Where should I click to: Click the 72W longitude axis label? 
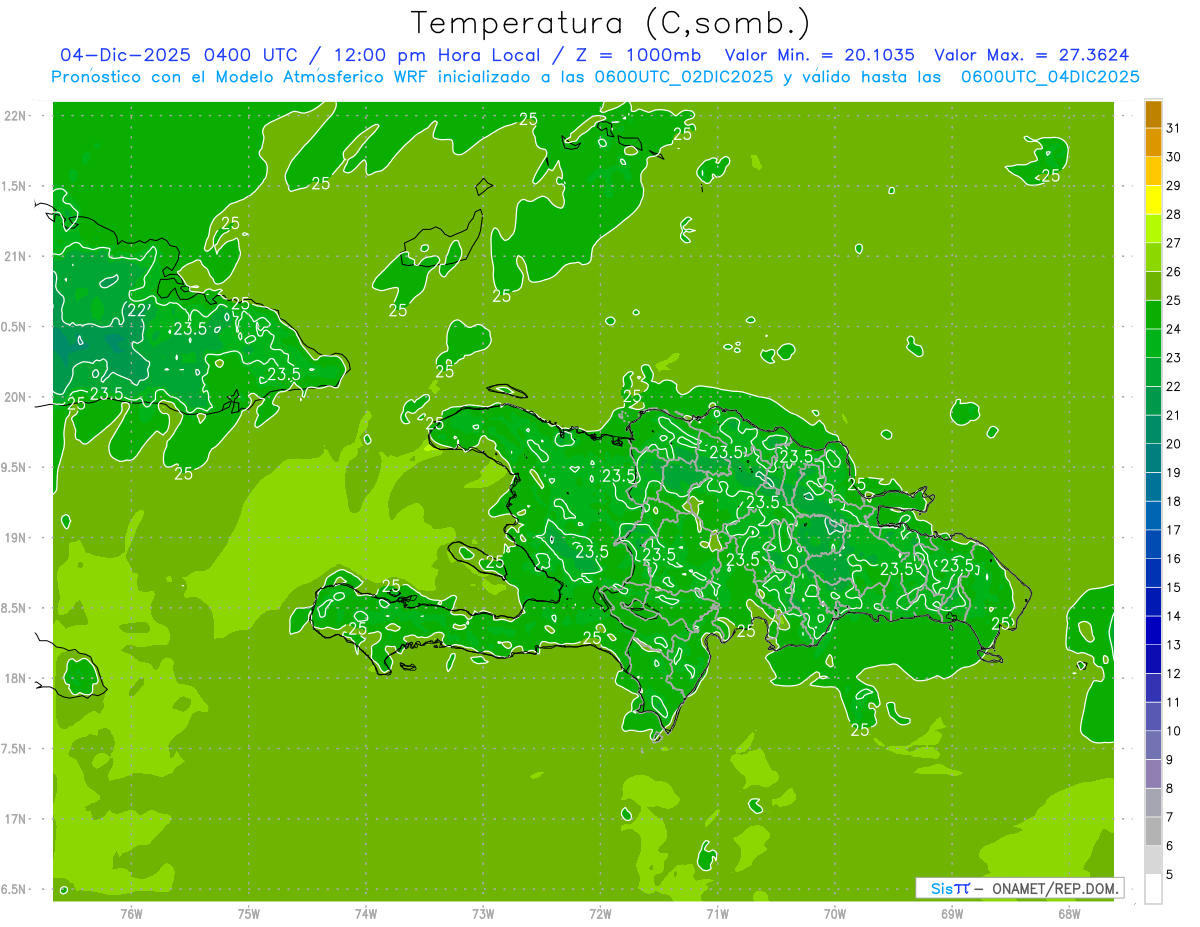[x=600, y=914]
